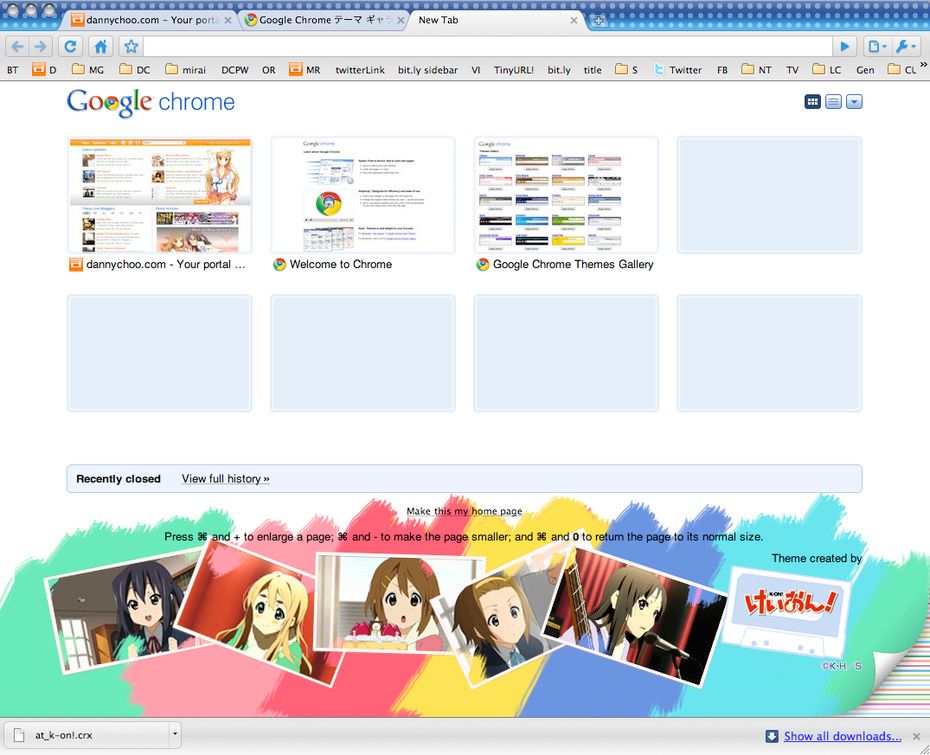Screen dimensions: 930x755
Task: Open the wrench tools menu
Action: (905, 46)
